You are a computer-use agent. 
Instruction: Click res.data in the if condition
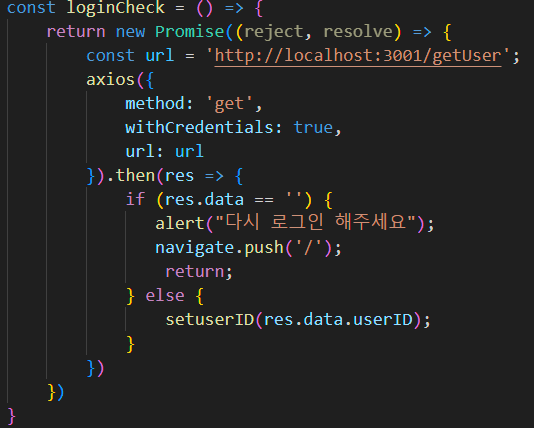coord(204,200)
